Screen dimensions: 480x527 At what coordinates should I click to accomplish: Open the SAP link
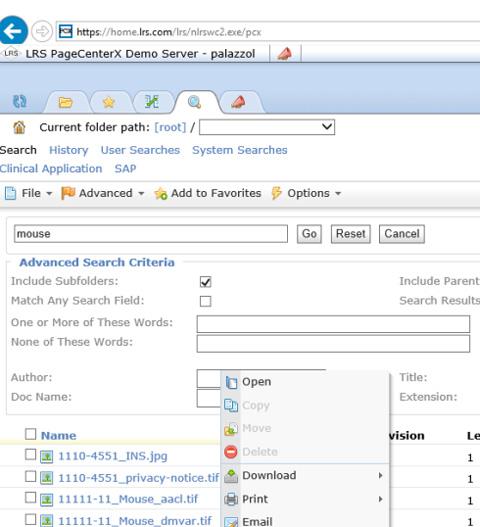pos(125,168)
